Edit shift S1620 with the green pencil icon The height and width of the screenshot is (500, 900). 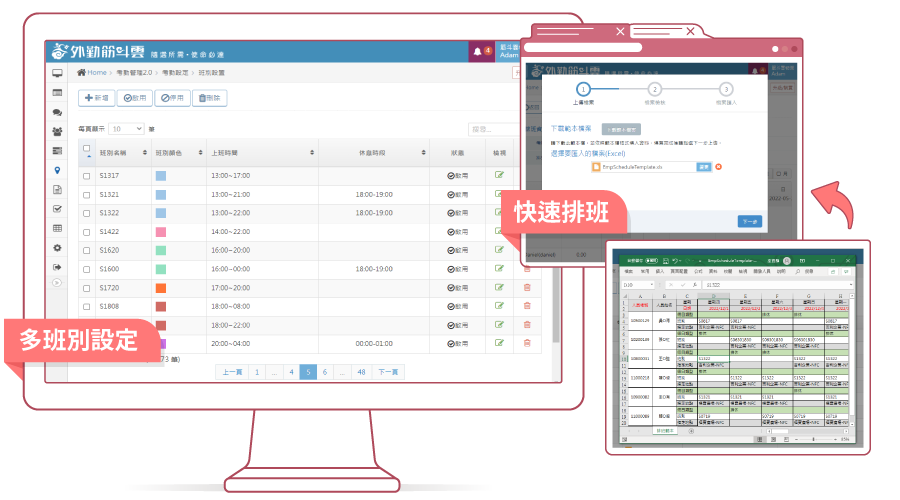[x=499, y=250]
